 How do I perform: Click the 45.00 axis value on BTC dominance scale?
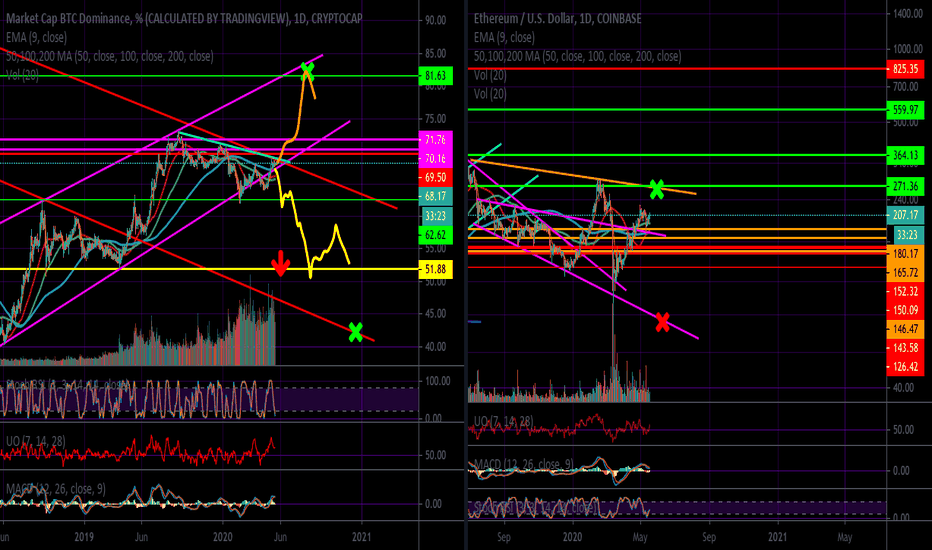tap(436, 314)
